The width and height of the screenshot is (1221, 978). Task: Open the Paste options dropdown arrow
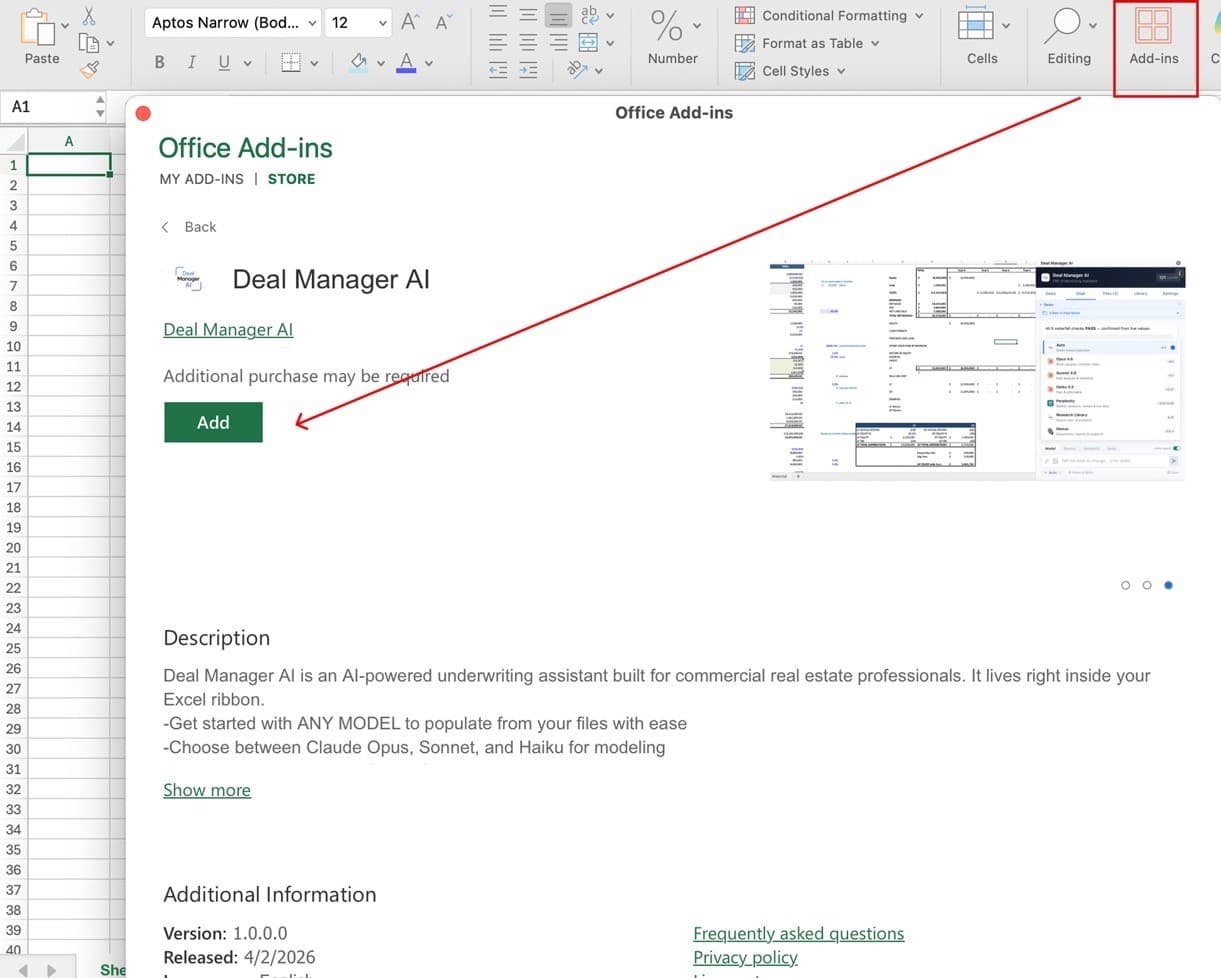65,24
